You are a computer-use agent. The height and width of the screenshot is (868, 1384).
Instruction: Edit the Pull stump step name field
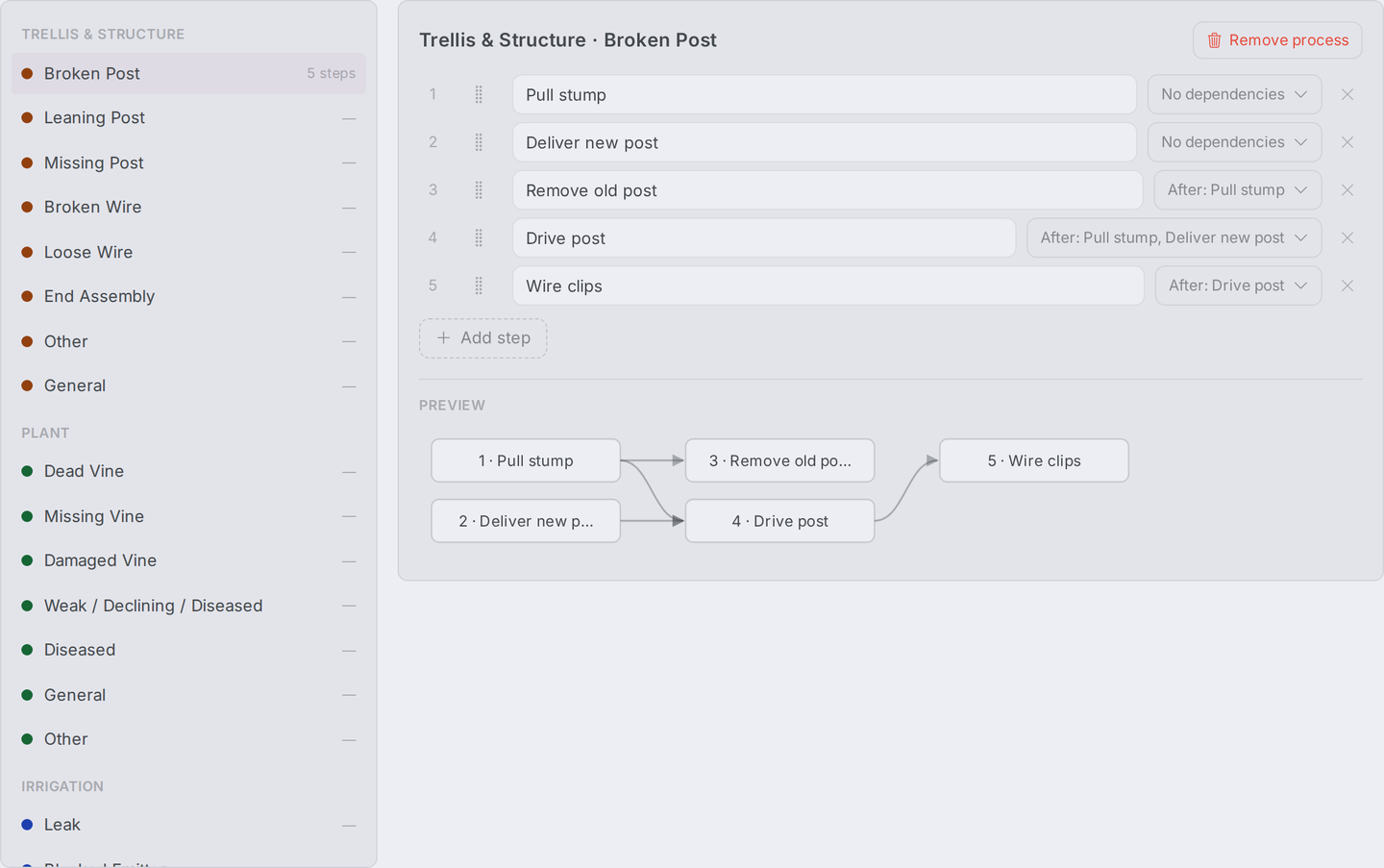point(825,94)
